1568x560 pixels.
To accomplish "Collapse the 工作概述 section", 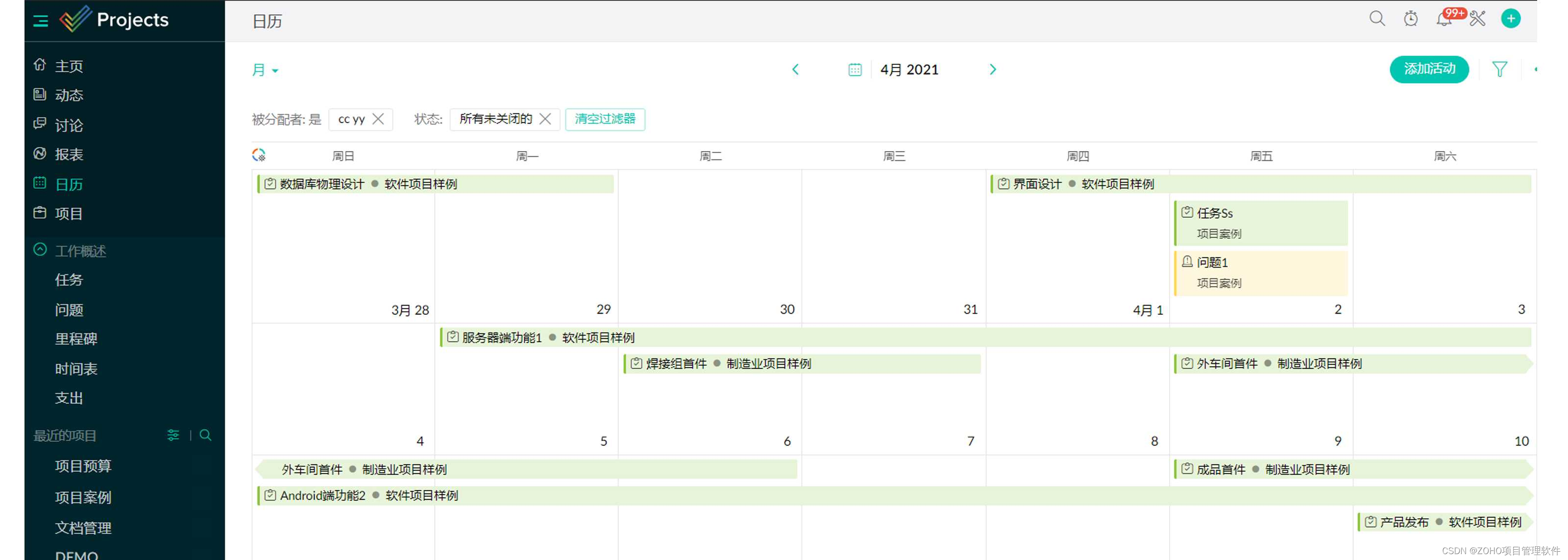I will (x=40, y=250).
